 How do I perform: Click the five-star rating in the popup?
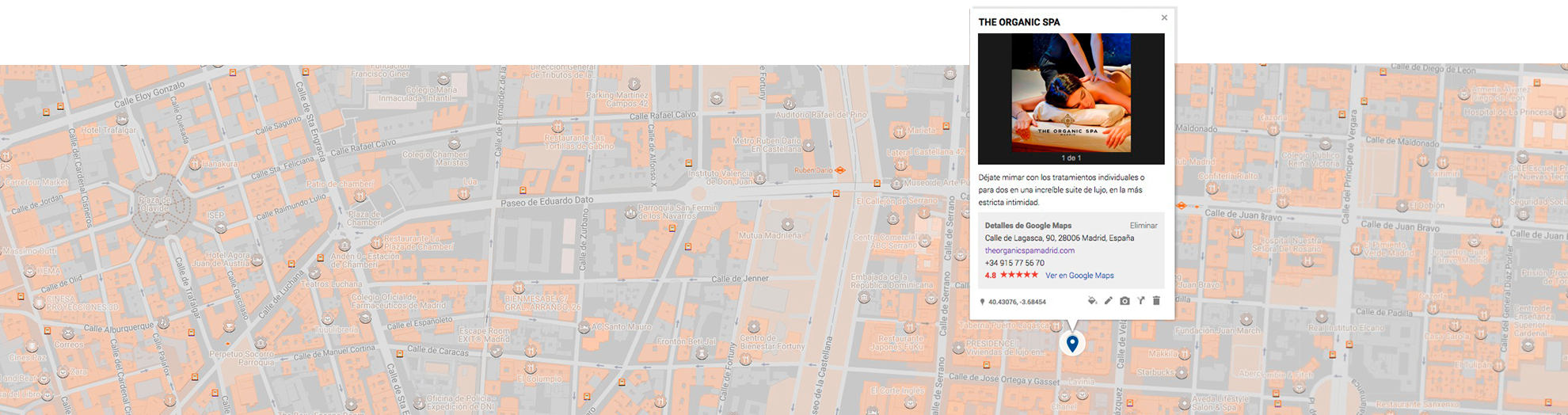click(x=1019, y=275)
